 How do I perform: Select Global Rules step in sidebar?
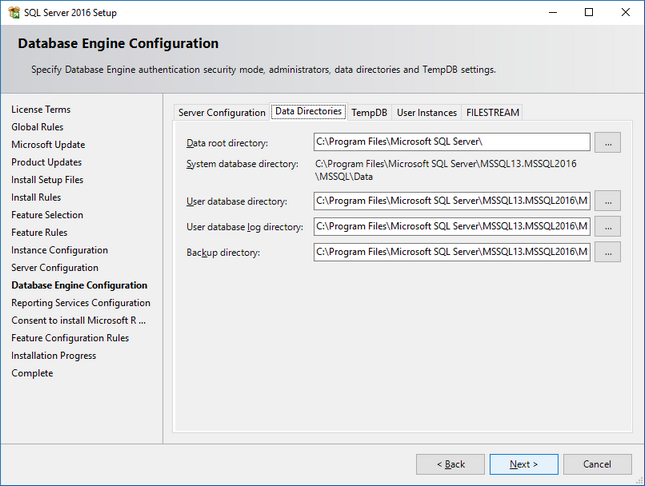tap(37, 127)
